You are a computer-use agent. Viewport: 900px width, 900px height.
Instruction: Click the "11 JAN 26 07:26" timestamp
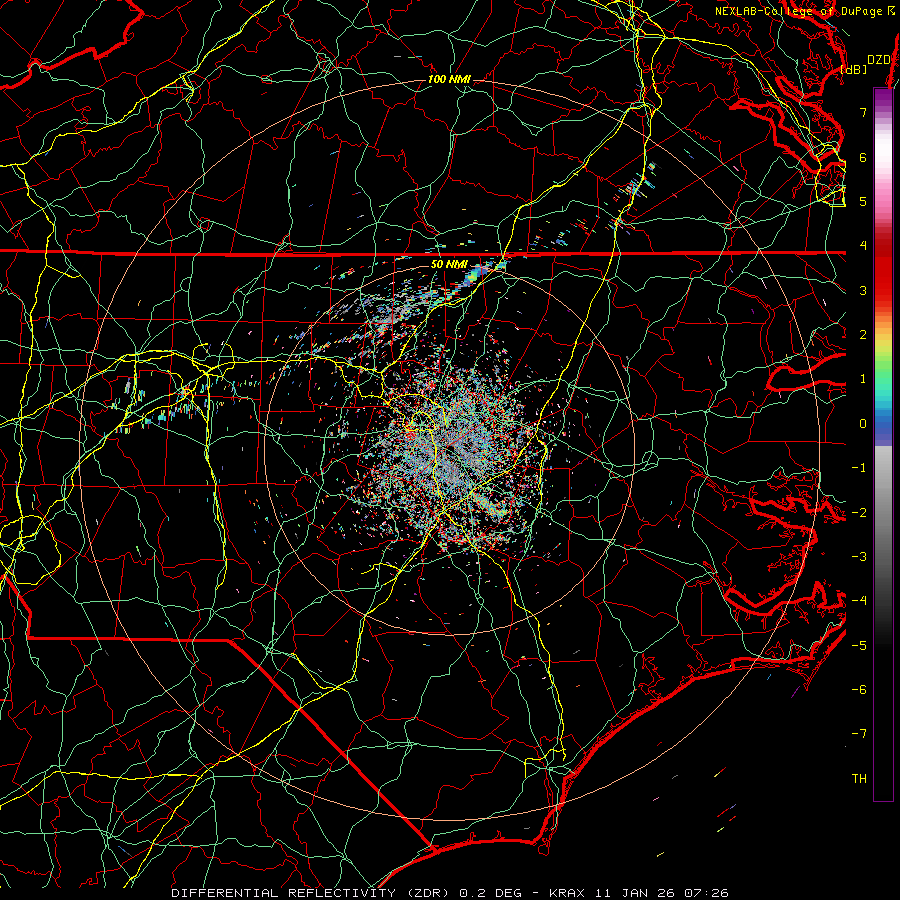(660, 893)
